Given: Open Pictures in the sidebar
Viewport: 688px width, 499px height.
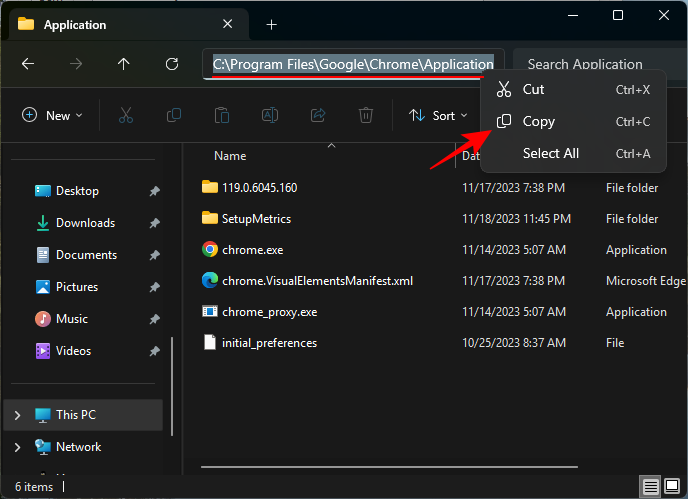Looking at the screenshot, I should [77, 287].
